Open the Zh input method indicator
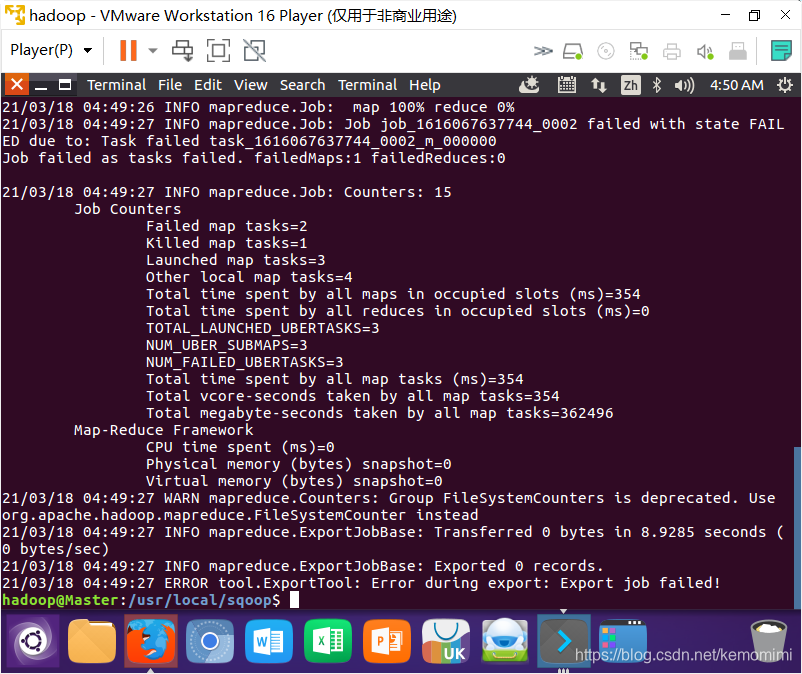 coord(630,85)
